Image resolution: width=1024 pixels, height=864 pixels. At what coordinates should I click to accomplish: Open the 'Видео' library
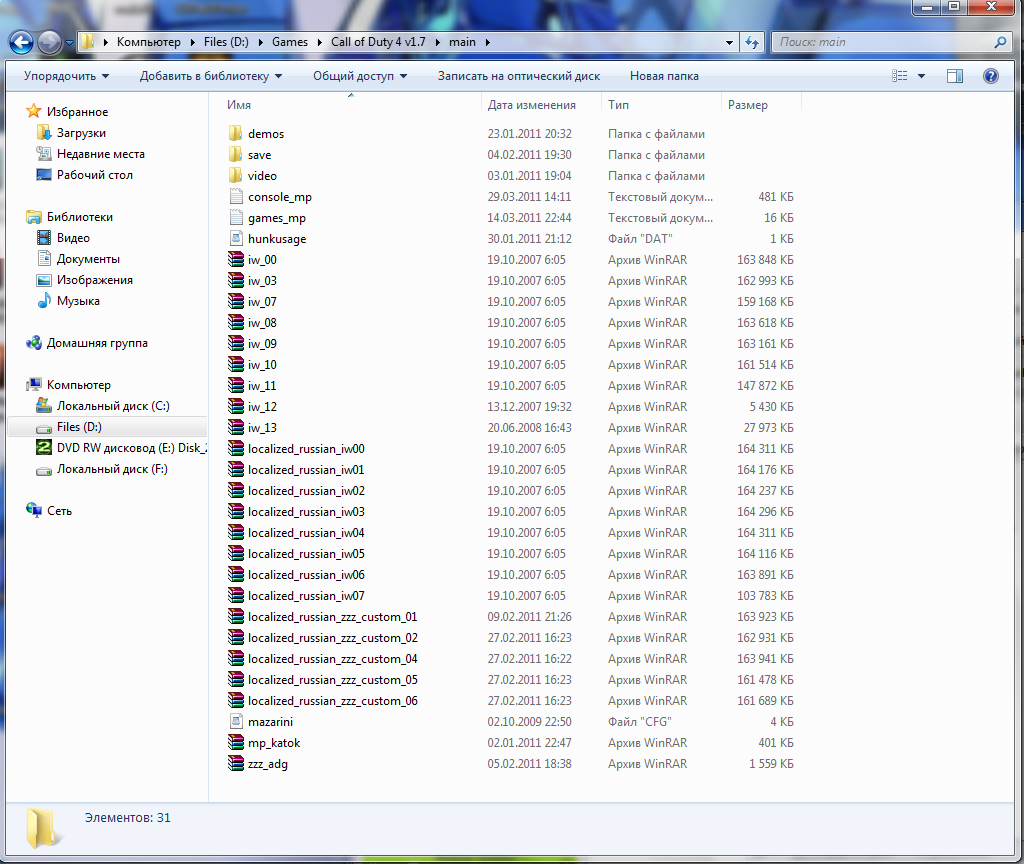(x=73, y=238)
